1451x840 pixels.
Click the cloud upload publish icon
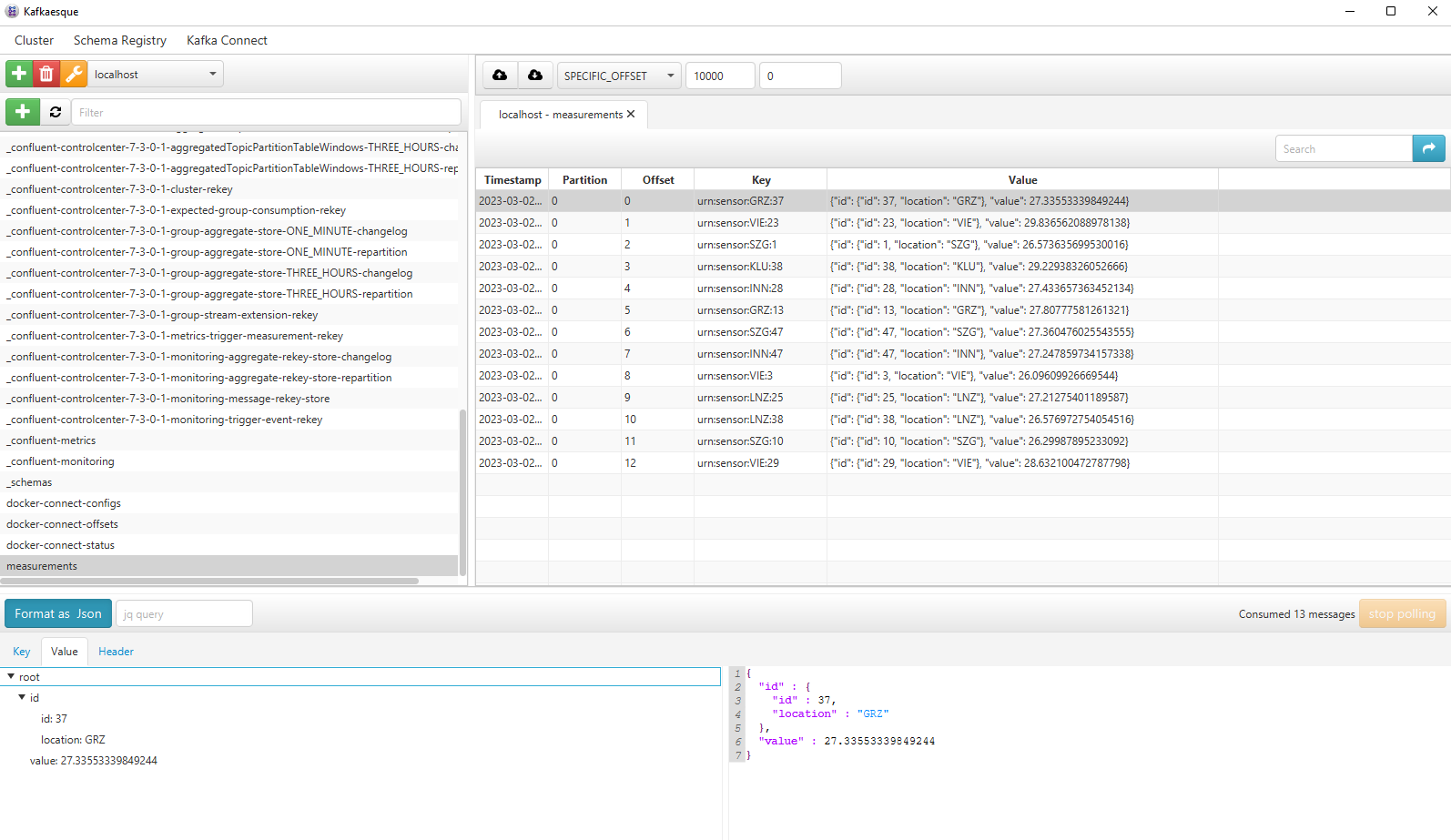[500, 76]
